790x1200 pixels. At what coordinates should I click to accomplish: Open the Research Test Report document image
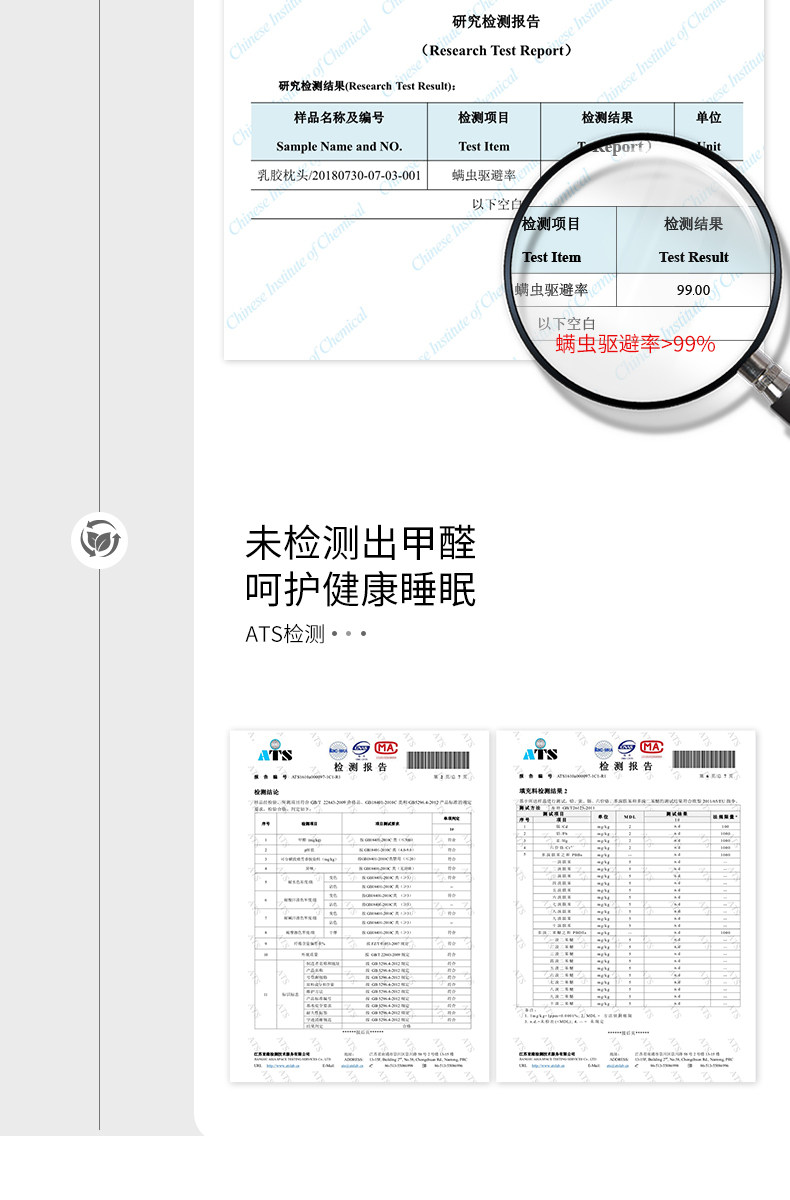pos(493,180)
